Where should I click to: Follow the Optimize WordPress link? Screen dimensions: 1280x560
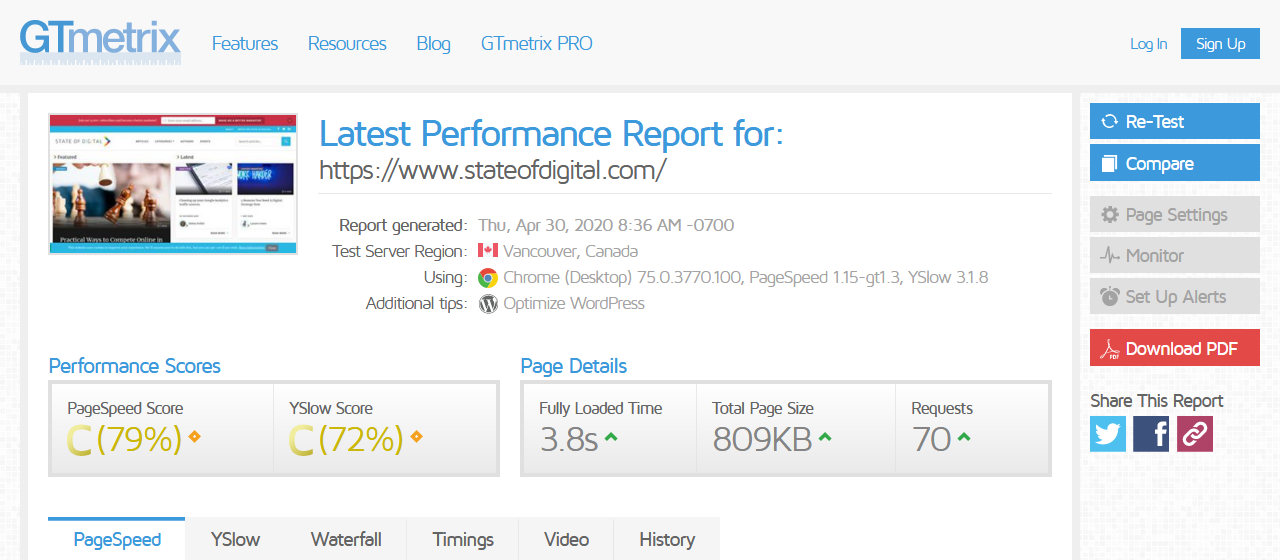tap(574, 304)
